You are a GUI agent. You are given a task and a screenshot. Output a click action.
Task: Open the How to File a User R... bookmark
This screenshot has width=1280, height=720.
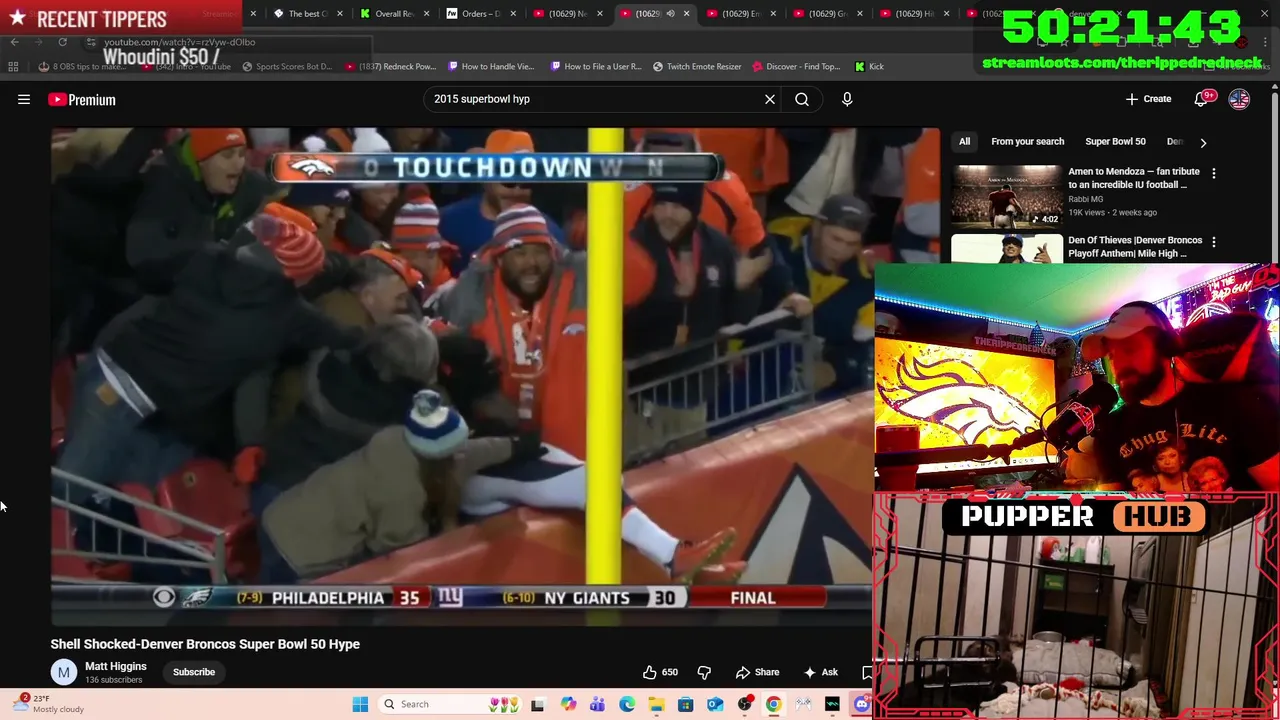tap(596, 66)
